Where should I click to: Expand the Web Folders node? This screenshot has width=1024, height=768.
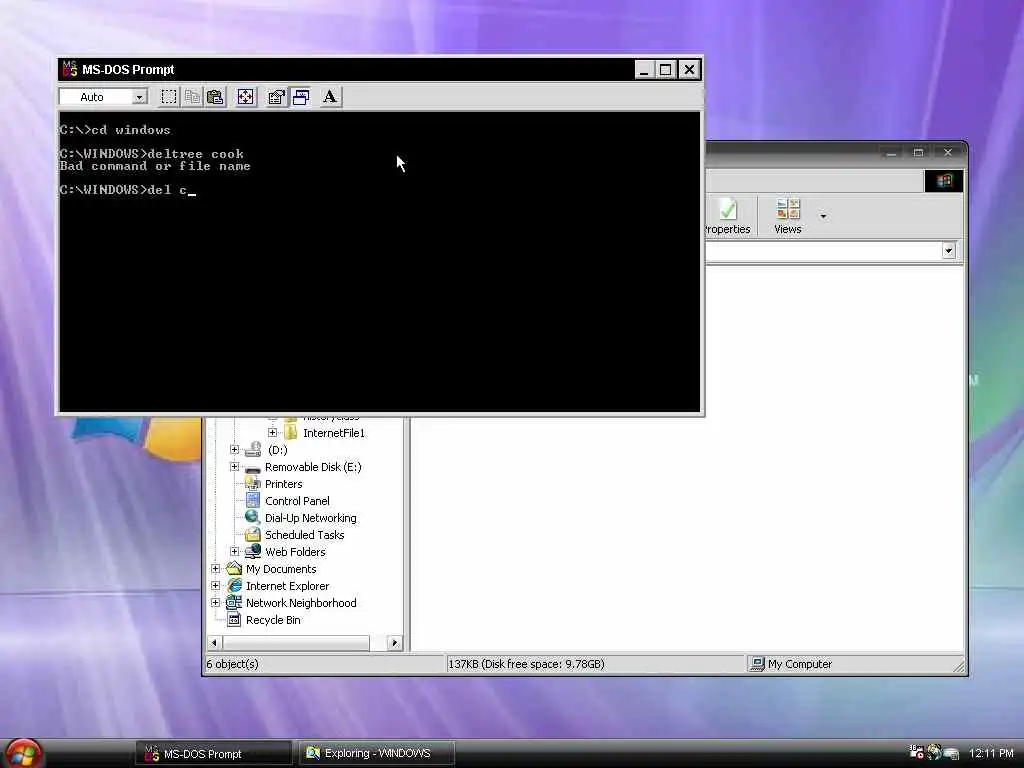[x=234, y=551]
